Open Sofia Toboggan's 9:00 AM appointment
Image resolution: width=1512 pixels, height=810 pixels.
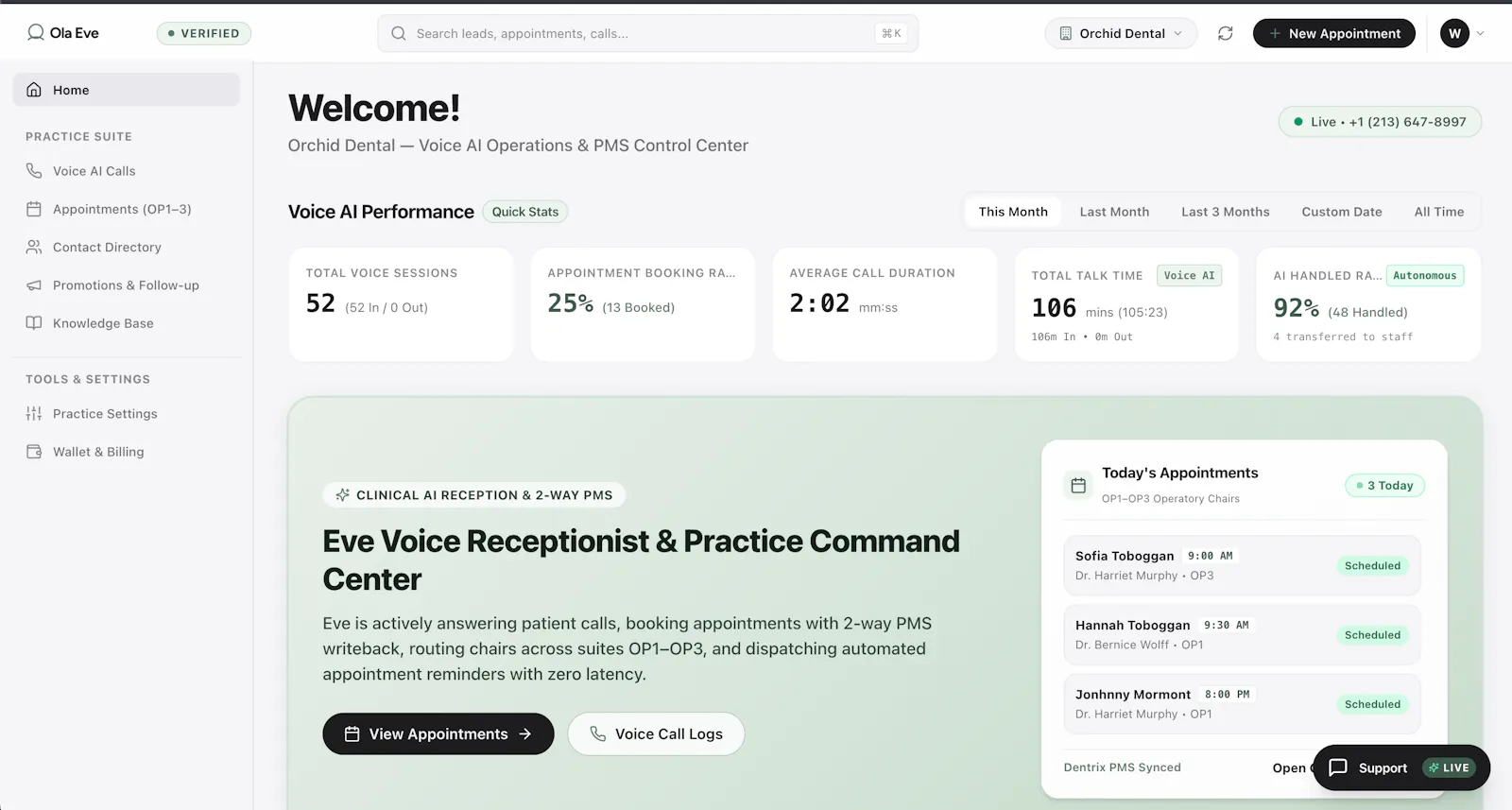[x=1242, y=566]
